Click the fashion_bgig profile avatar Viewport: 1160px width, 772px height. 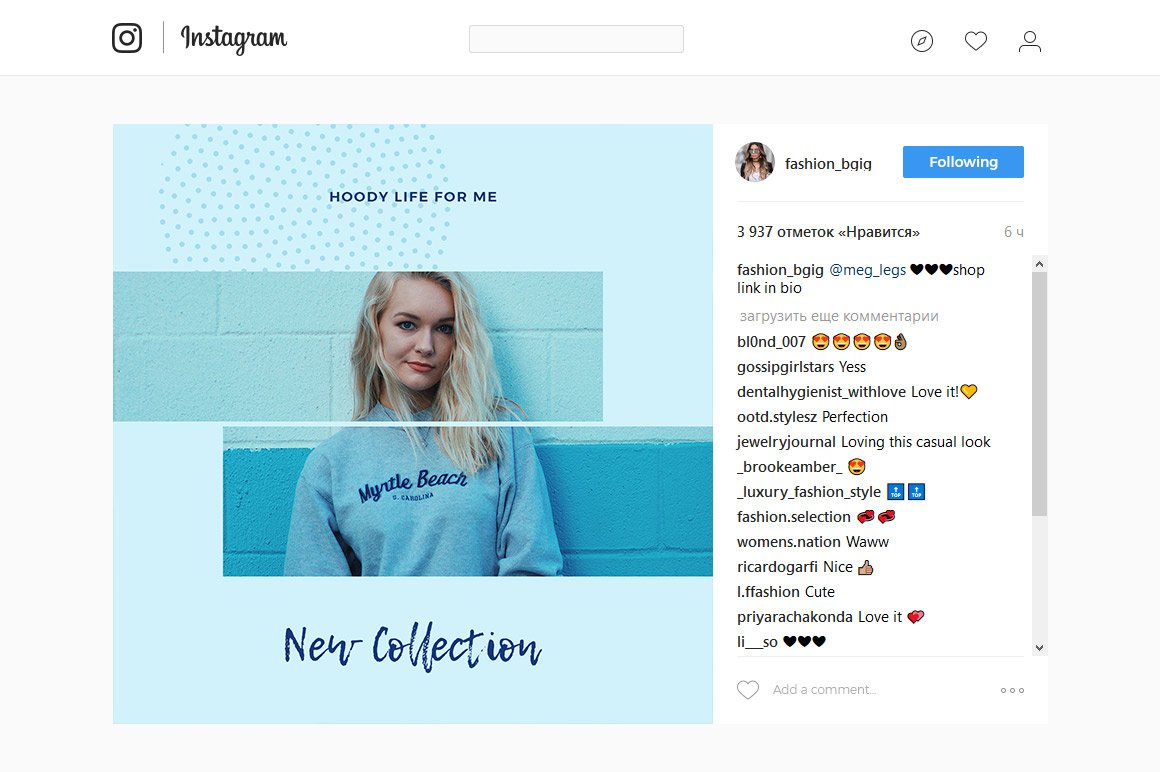[x=755, y=162]
